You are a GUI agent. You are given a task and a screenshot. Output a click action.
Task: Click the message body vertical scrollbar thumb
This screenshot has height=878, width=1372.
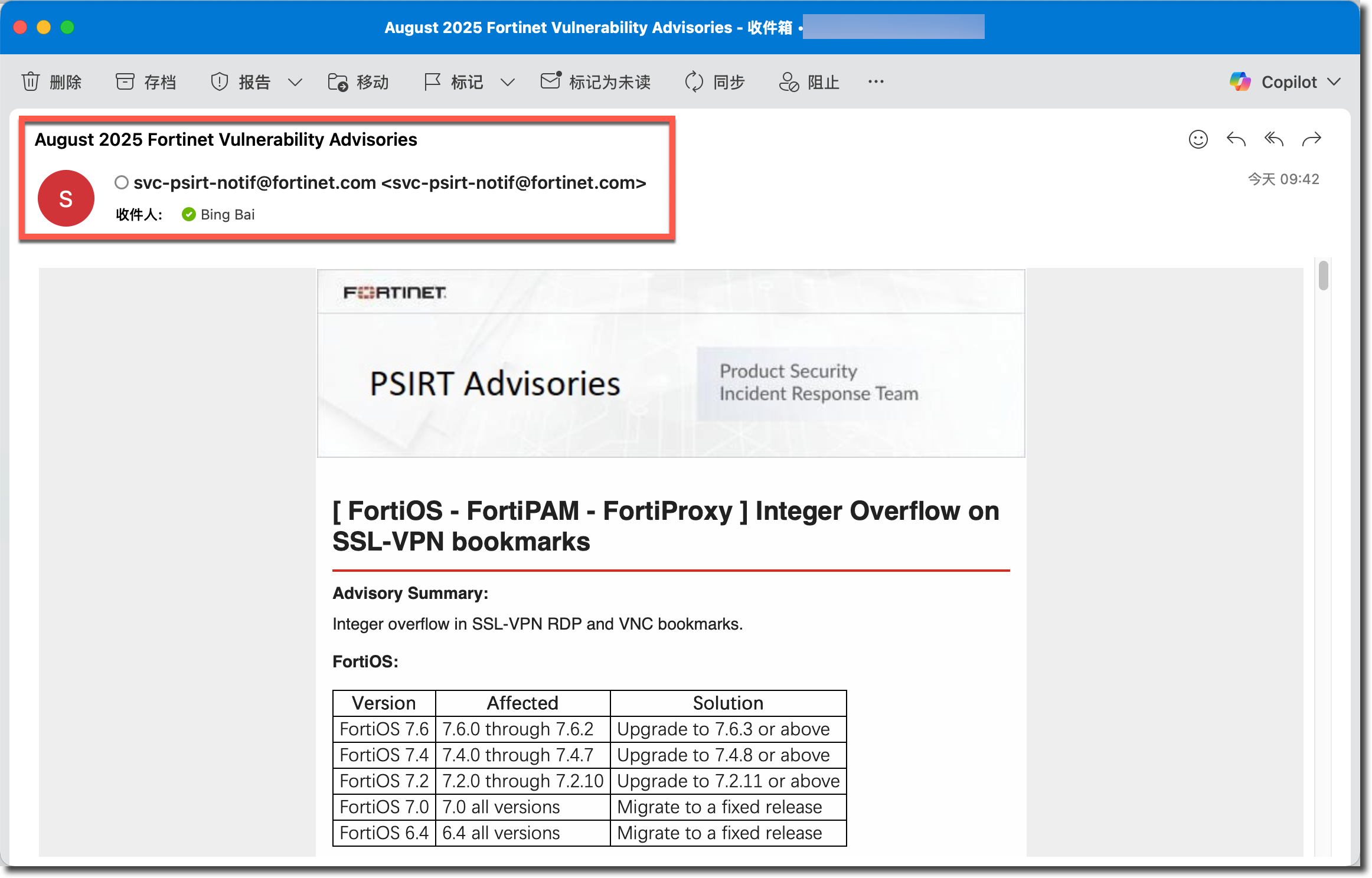[x=1324, y=276]
